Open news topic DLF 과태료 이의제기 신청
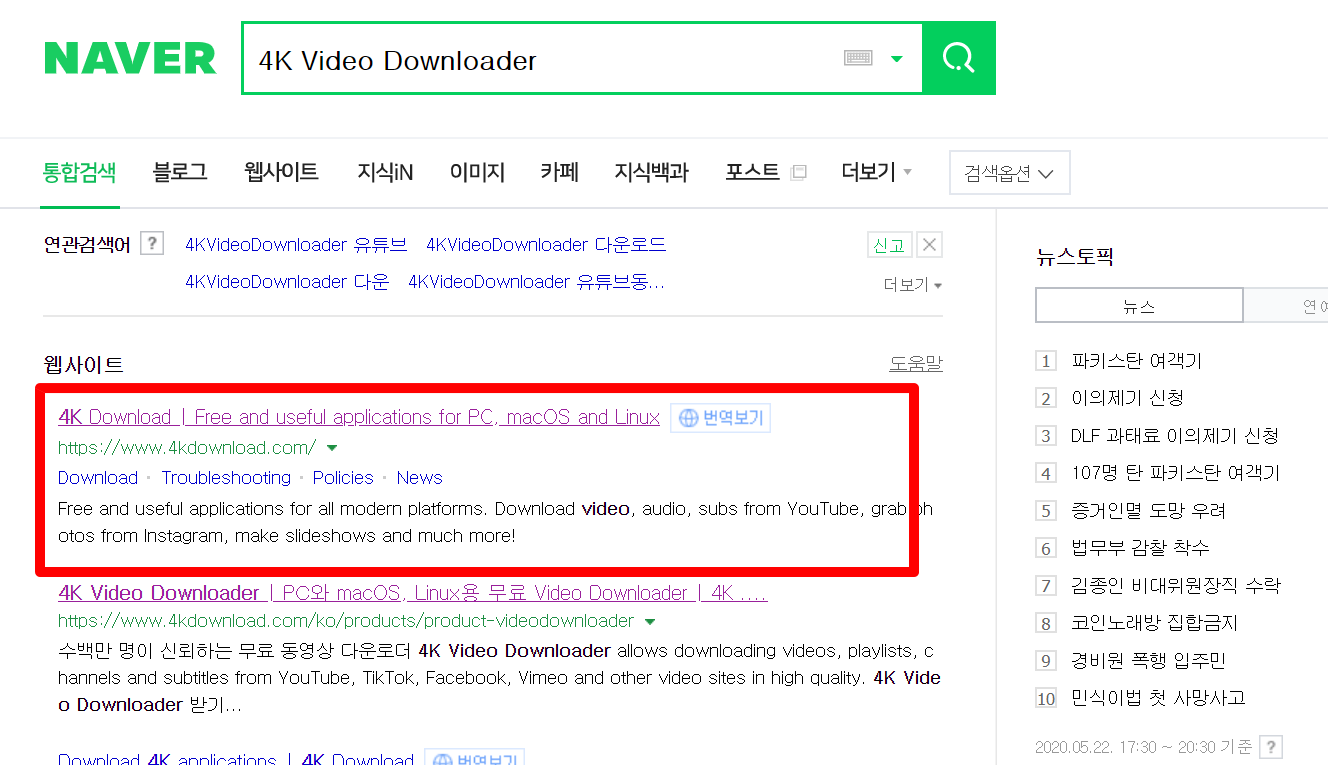 point(1174,436)
